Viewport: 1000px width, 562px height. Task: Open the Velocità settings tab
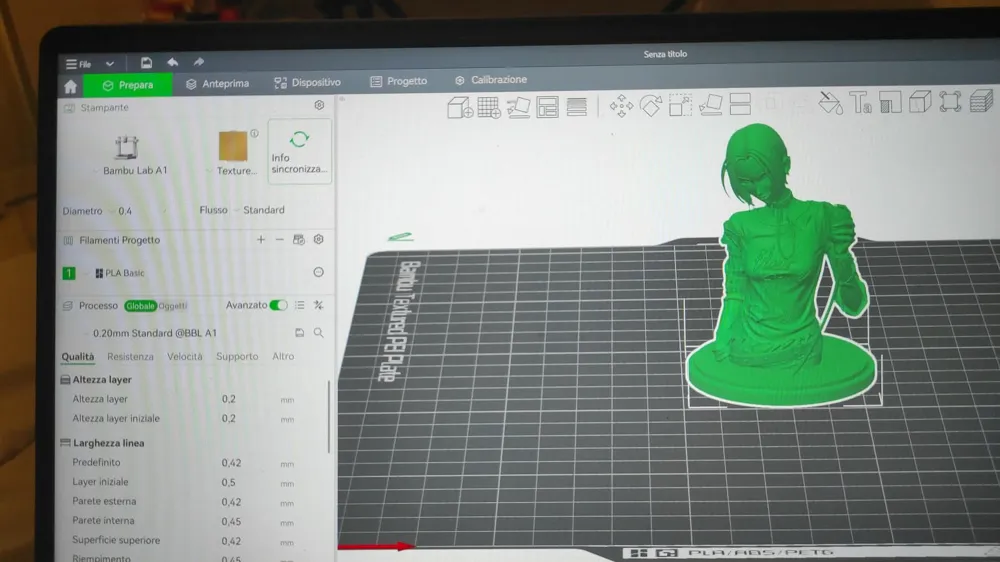pyautogui.click(x=184, y=357)
